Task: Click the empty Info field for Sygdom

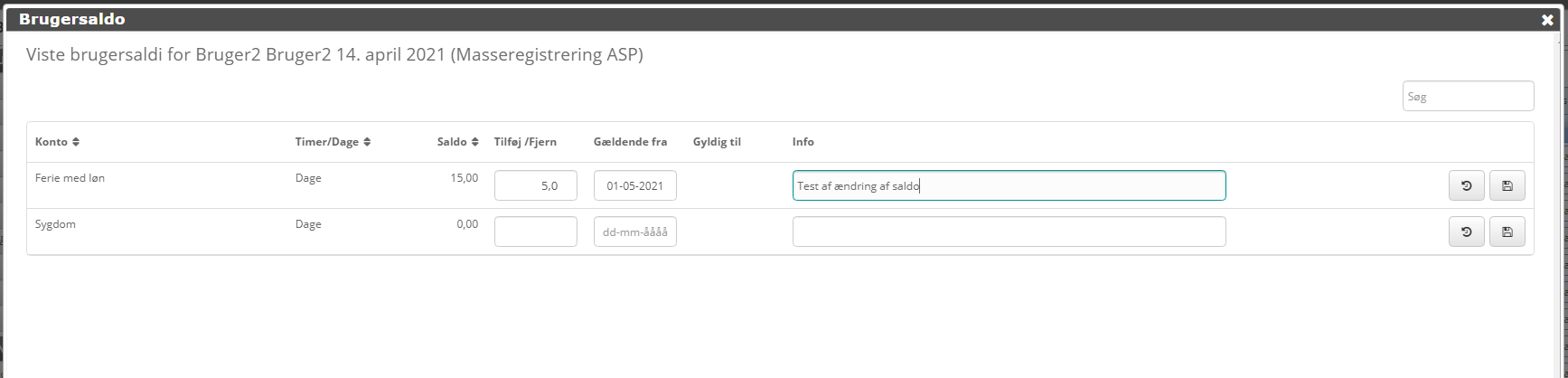Action: point(1008,232)
